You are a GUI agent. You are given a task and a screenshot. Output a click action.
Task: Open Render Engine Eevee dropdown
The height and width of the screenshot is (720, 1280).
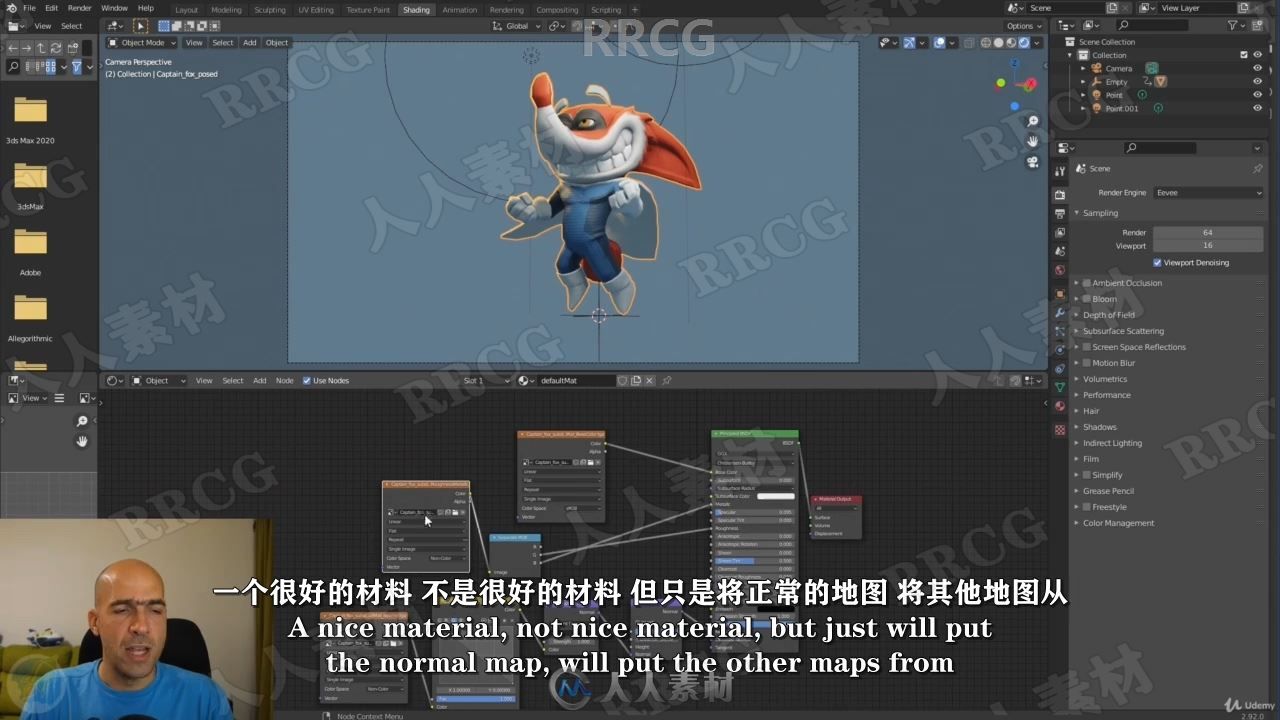tap(1208, 193)
